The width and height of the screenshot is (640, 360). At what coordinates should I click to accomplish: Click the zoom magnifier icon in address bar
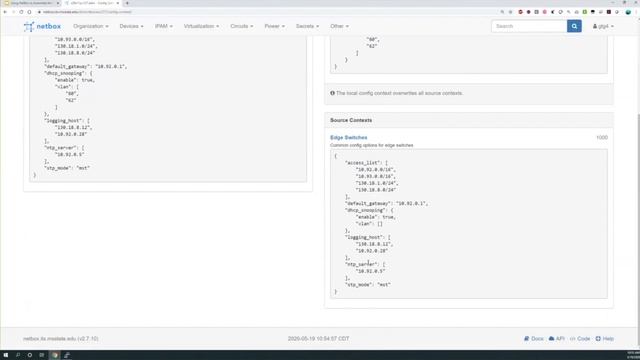pyautogui.click(x=502, y=12)
